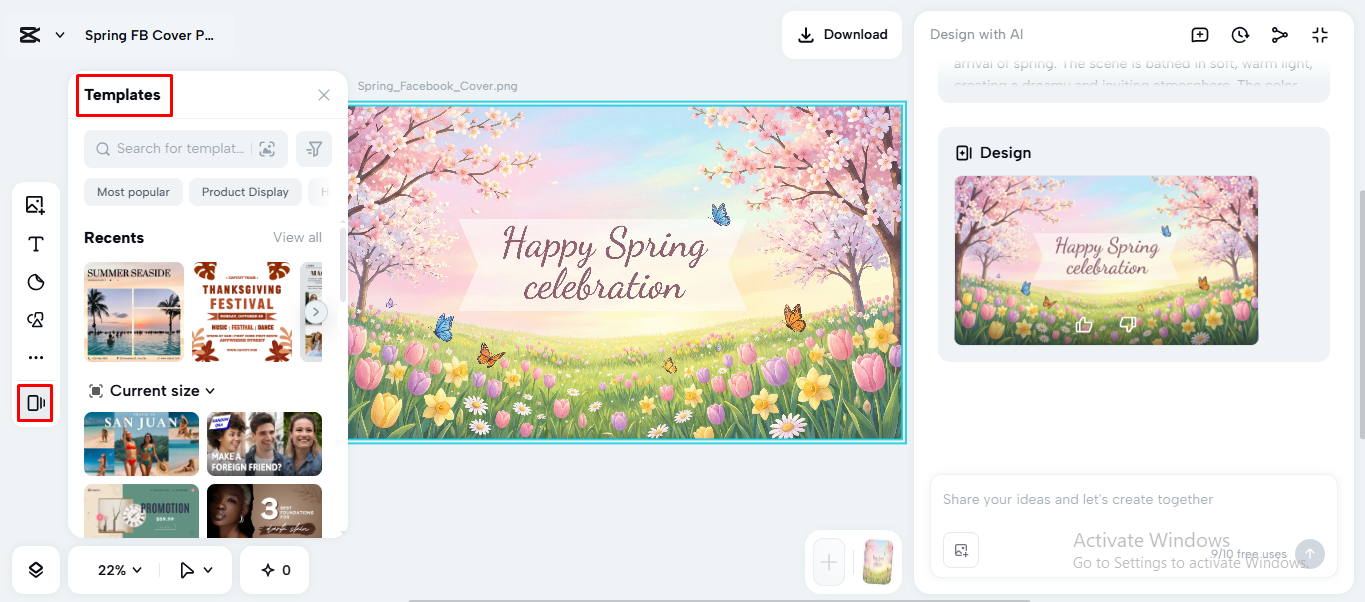Click View all next to Recents
Screen dimensions: 1365x602
tap(297, 237)
